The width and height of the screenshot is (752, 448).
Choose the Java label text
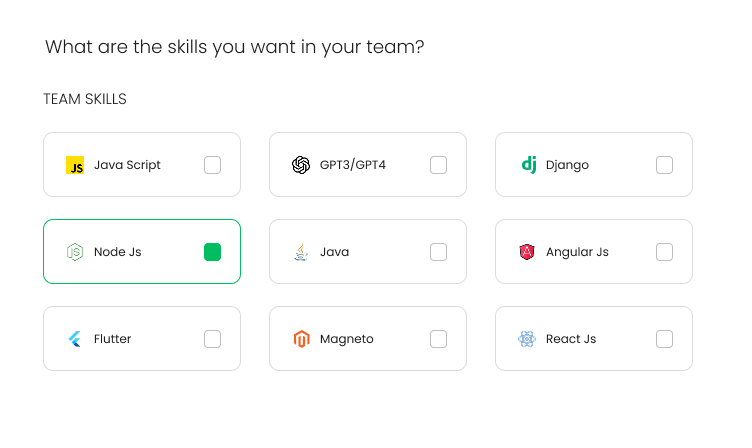[334, 252]
